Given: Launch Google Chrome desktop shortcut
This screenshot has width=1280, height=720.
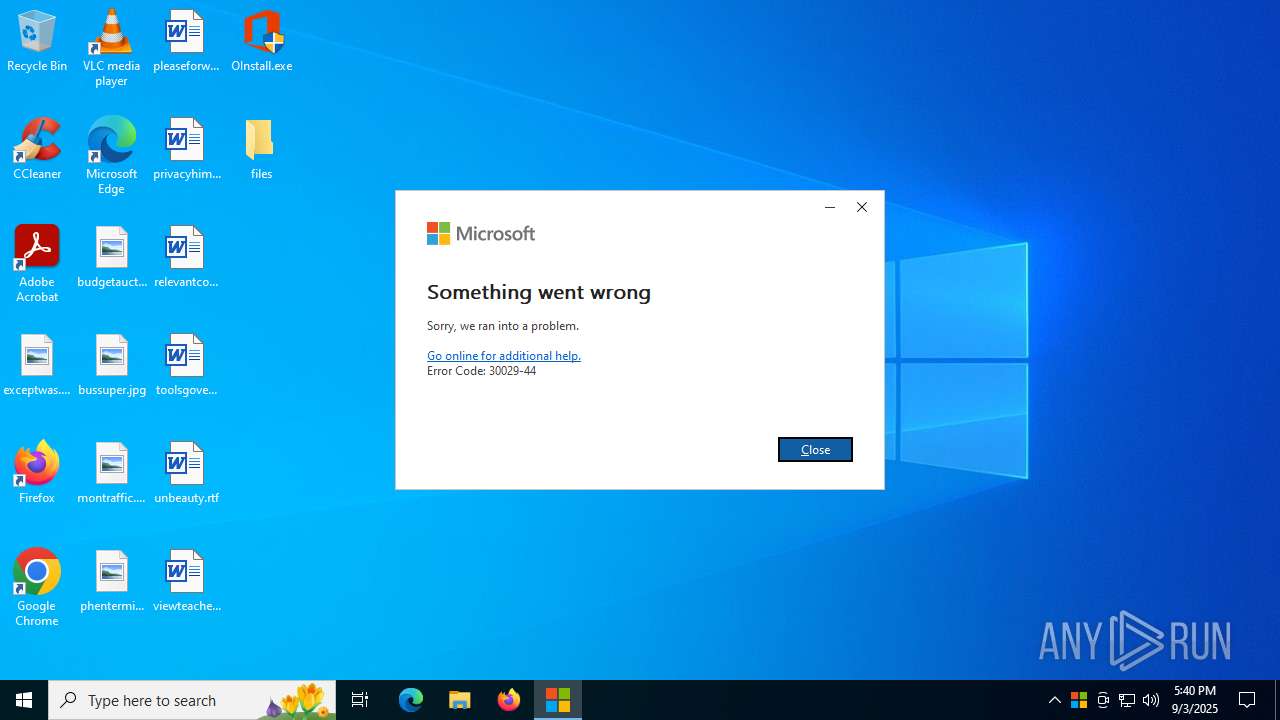Looking at the screenshot, I should pos(37,588).
